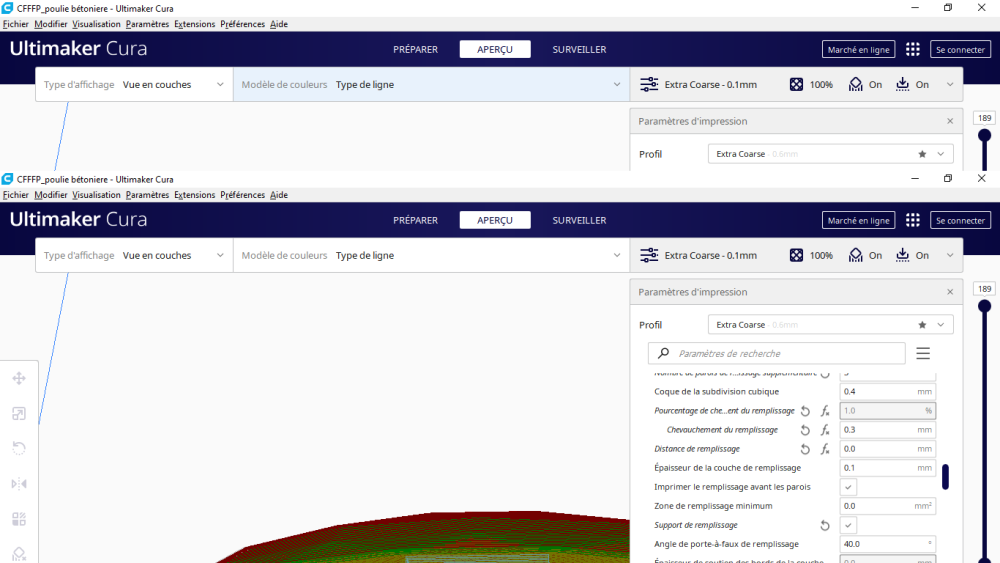Image resolution: width=1000 pixels, height=563 pixels.
Task: Select the Mirror tool in front window
Action: pyautogui.click(x=19, y=484)
